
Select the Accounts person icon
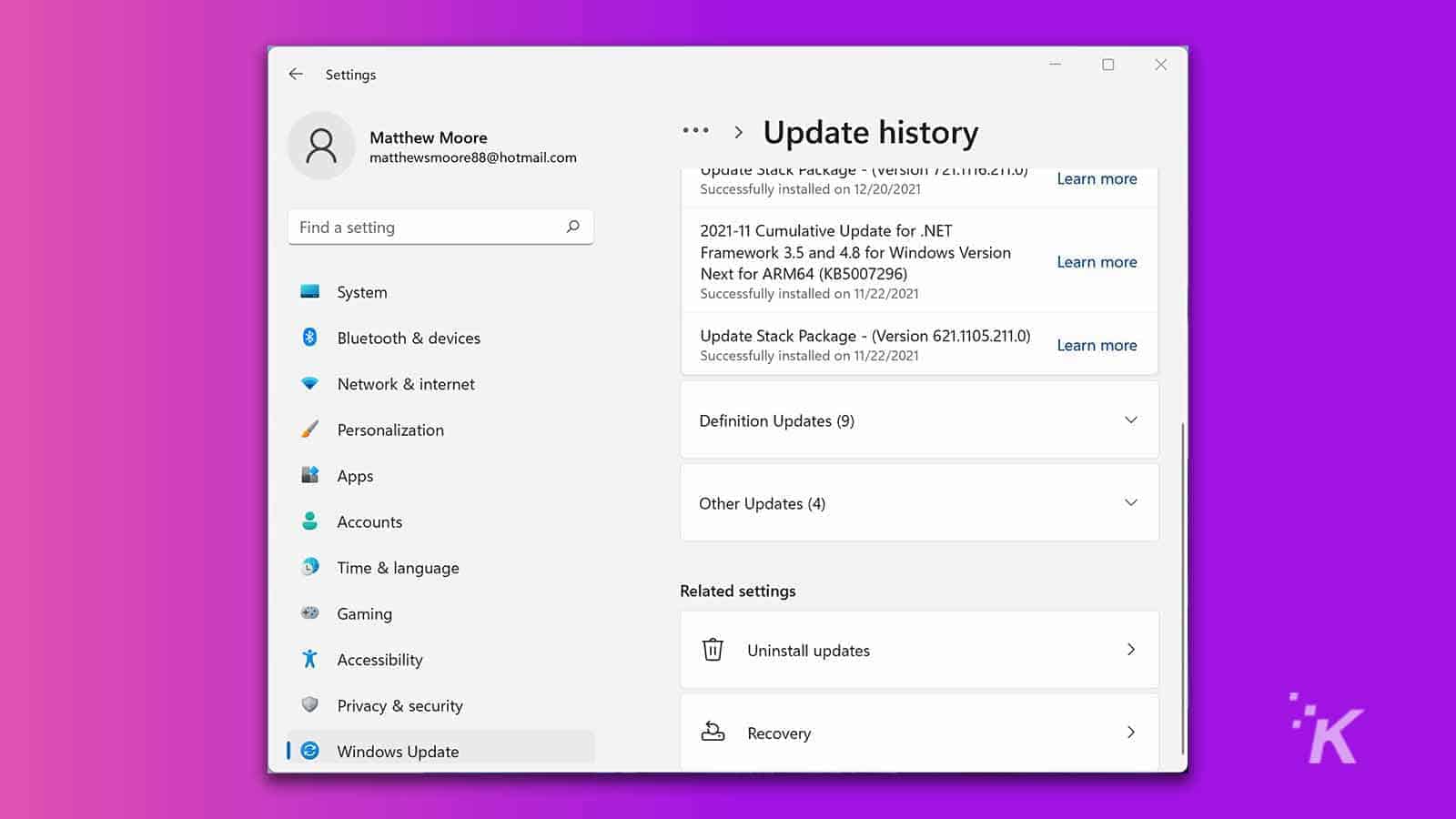pyautogui.click(x=309, y=521)
